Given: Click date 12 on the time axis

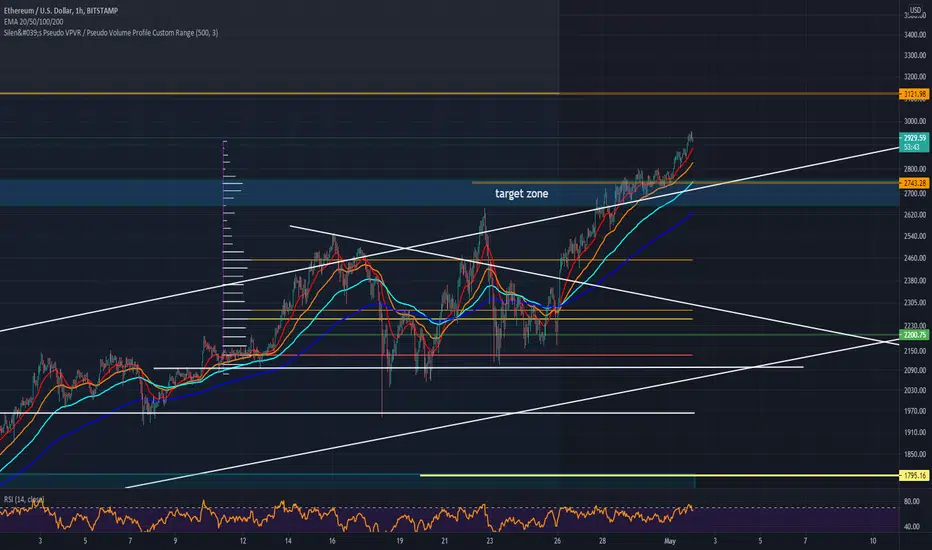Looking at the screenshot, I should pos(243,541).
